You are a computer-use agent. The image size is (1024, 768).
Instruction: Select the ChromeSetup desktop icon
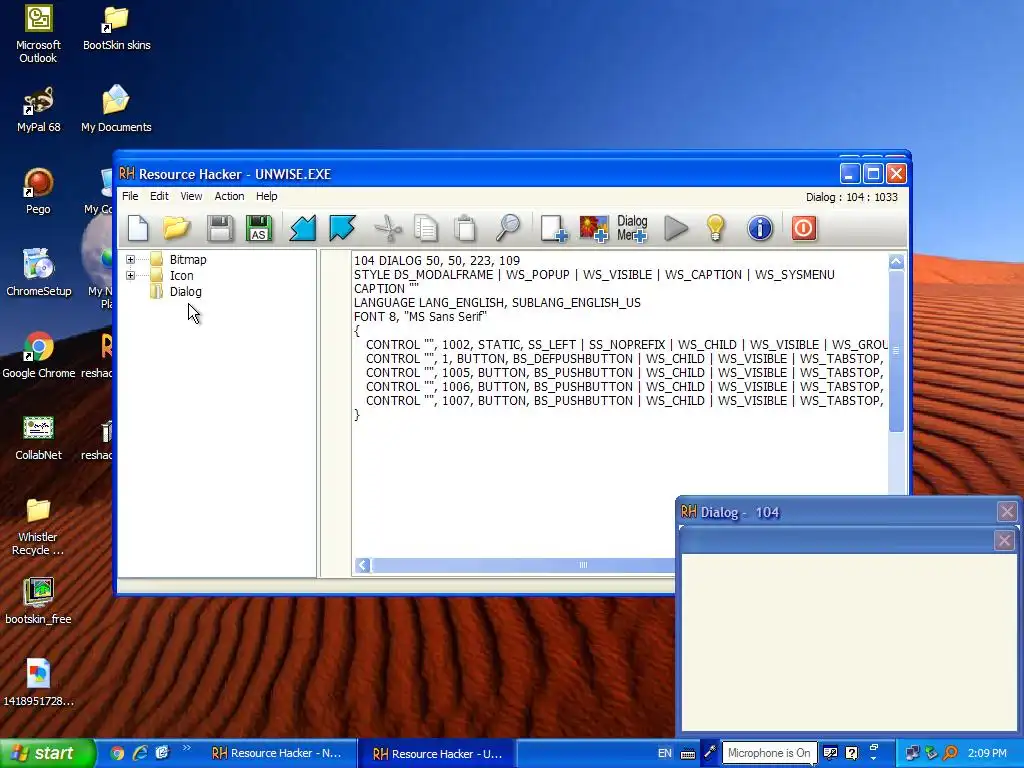tap(38, 274)
